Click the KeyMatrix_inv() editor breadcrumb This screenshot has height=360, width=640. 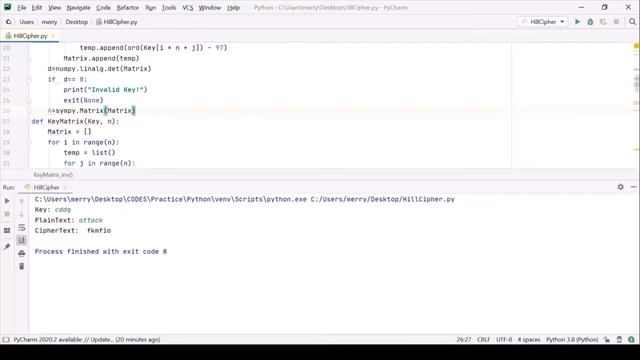pyautogui.click(x=53, y=175)
